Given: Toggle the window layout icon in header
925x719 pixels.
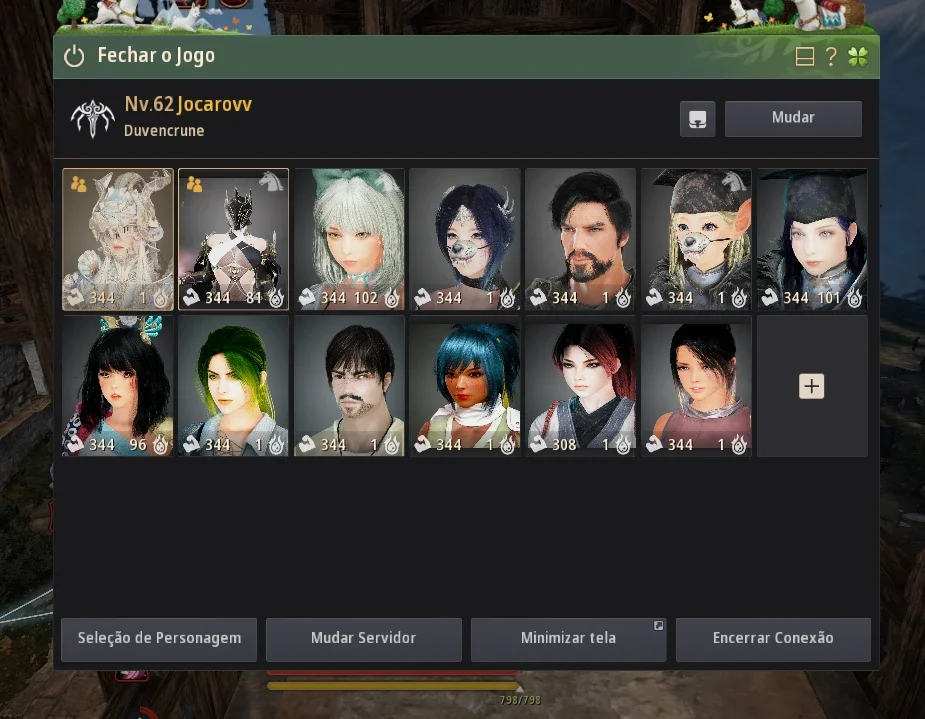Looking at the screenshot, I should click(805, 57).
